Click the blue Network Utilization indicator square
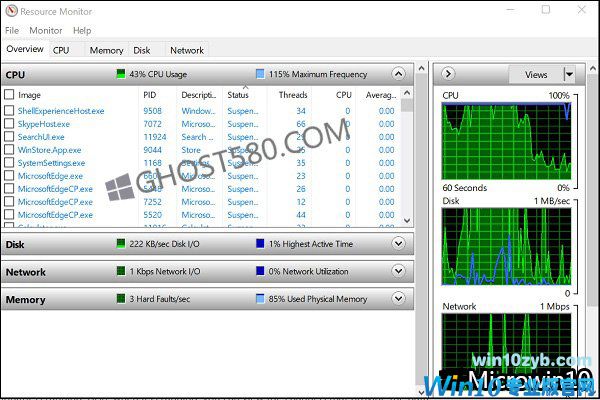The width and height of the screenshot is (600, 400). (260, 271)
